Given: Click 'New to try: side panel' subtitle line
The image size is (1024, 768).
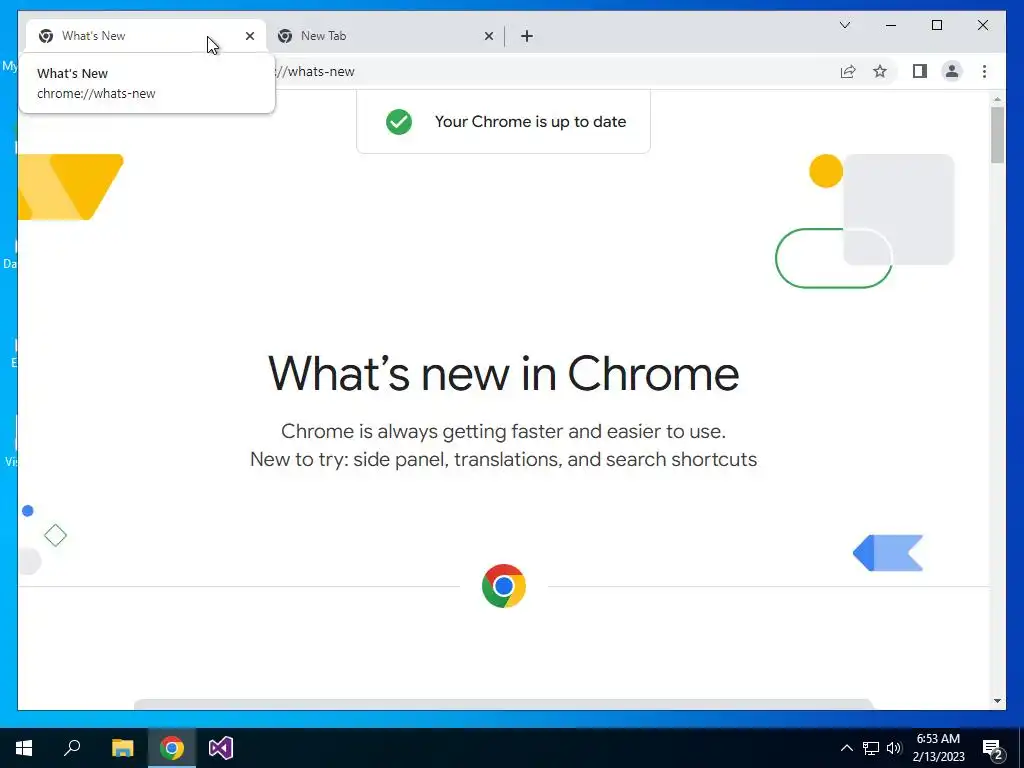Looking at the screenshot, I should click(504, 459).
